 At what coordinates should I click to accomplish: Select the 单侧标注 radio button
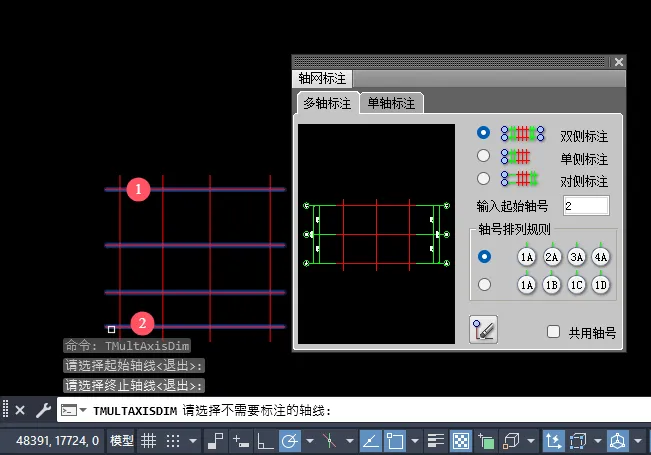483,156
